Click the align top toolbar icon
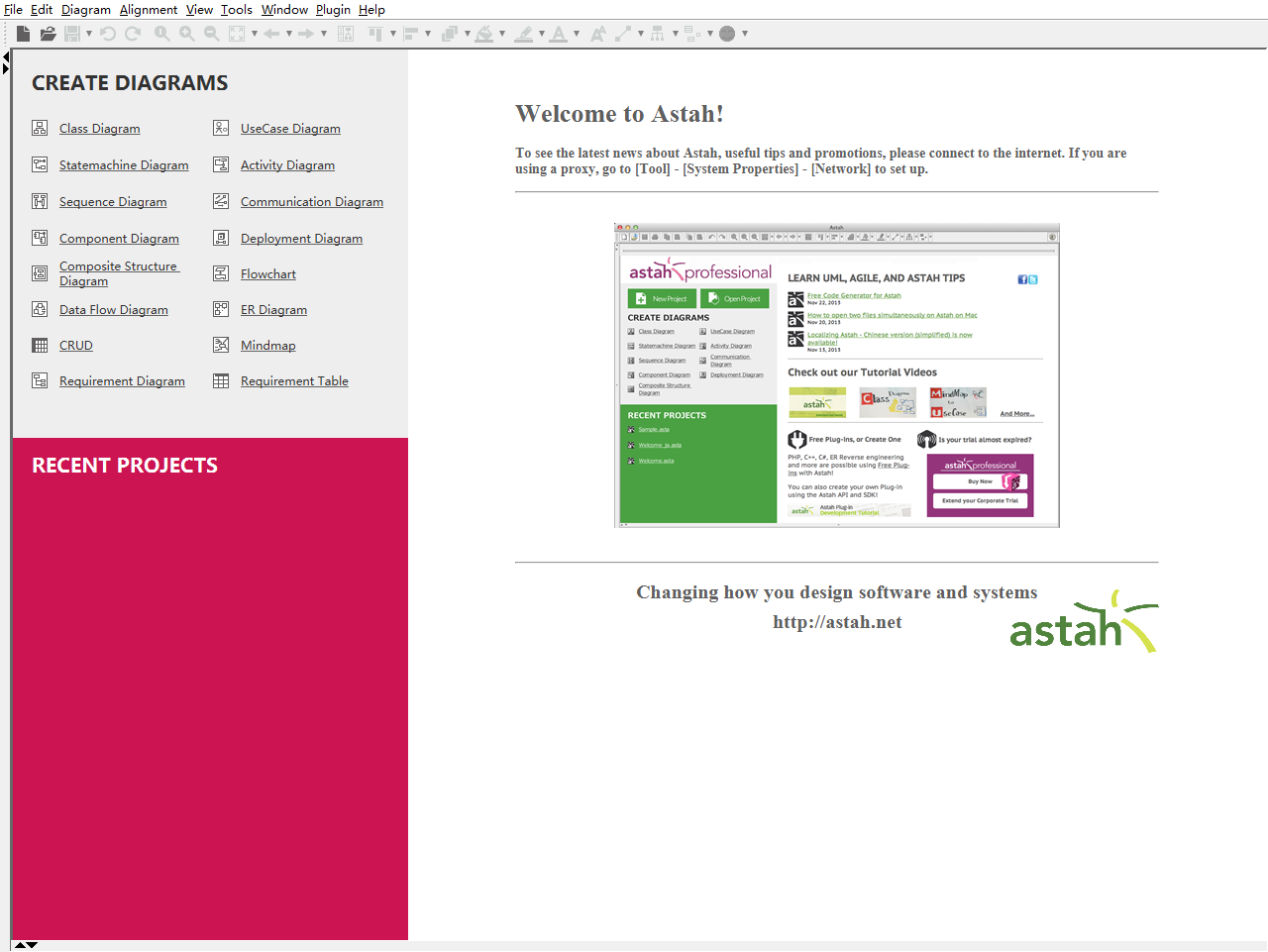The image size is (1268, 952). pyautogui.click(x=375, y=34)
